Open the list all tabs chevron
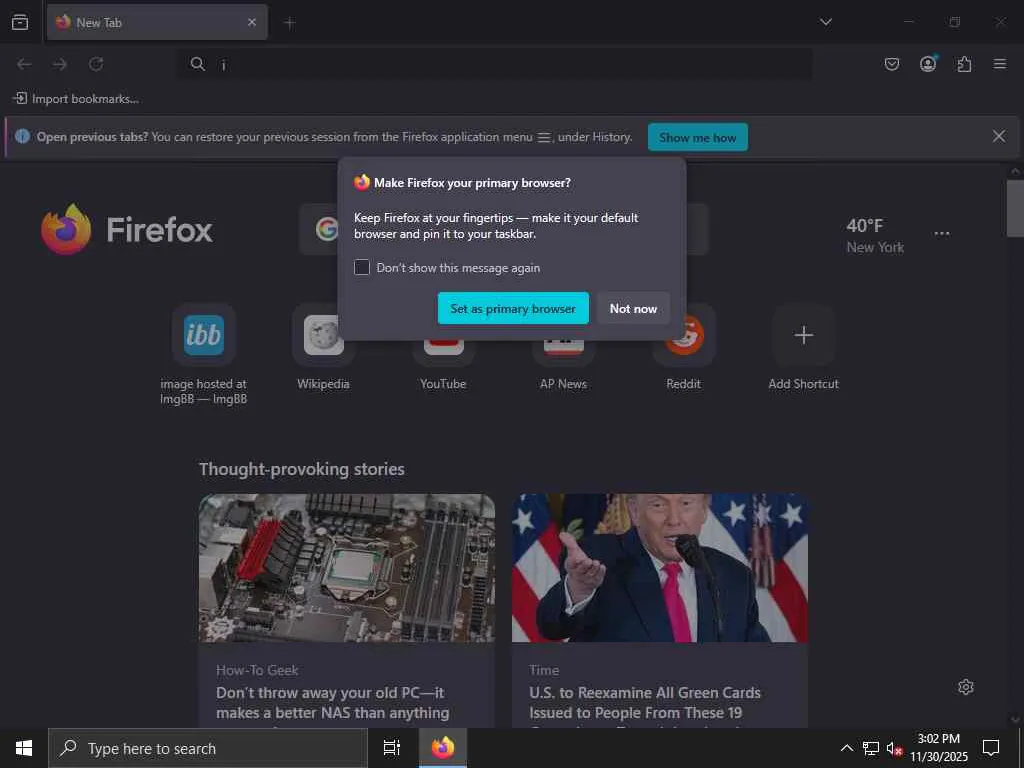 coord(826,22)
